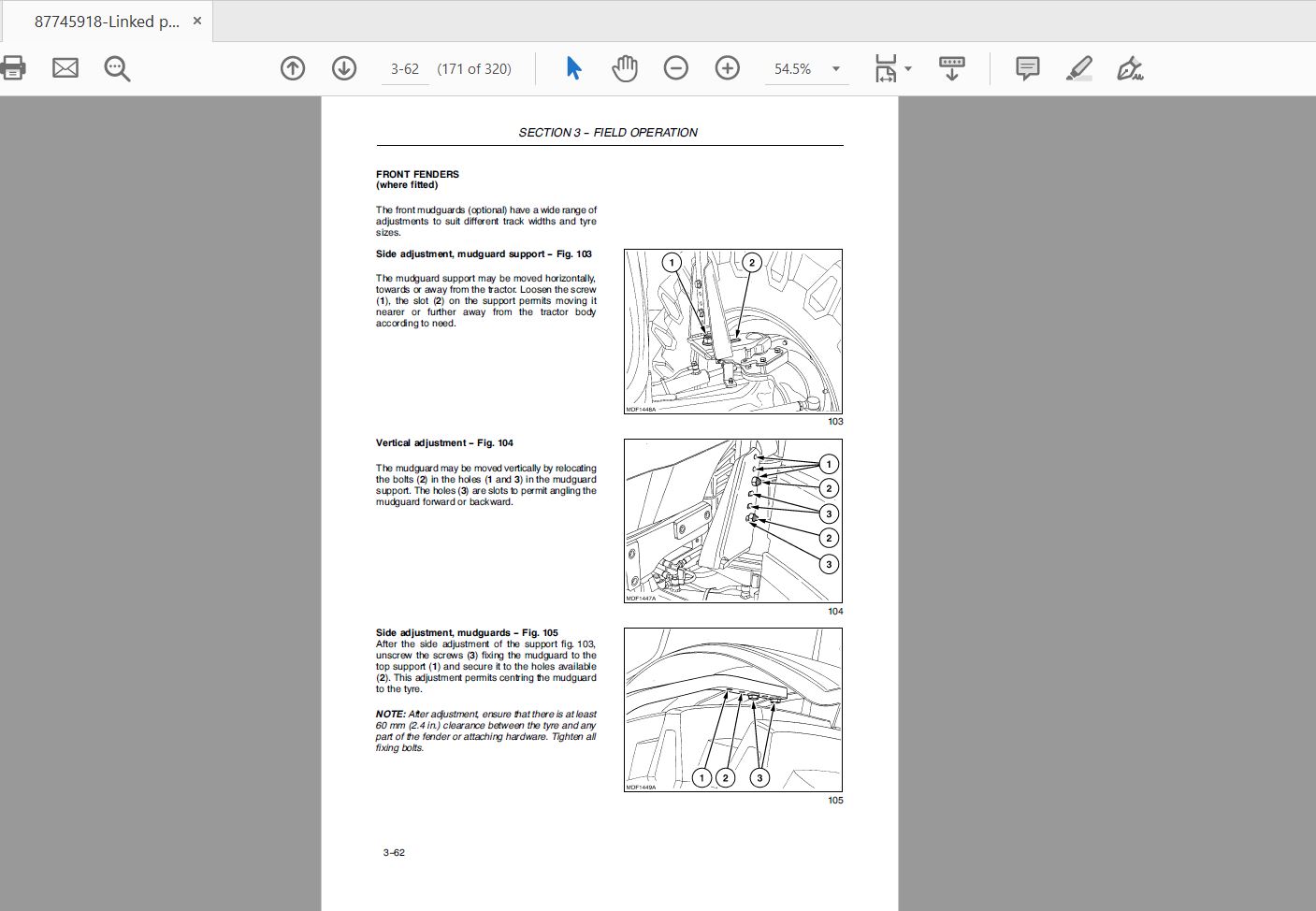
Task: Send file by email envelope icon
Action: coord(65,68)
